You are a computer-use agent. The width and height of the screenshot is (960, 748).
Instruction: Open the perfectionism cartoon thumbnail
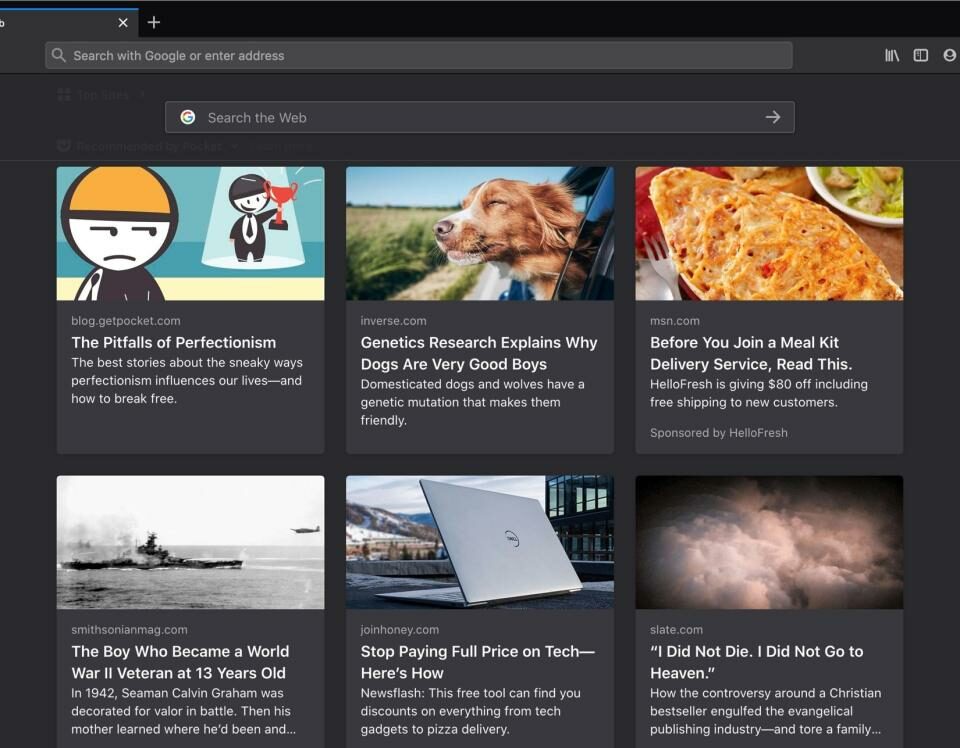point(190,234)
